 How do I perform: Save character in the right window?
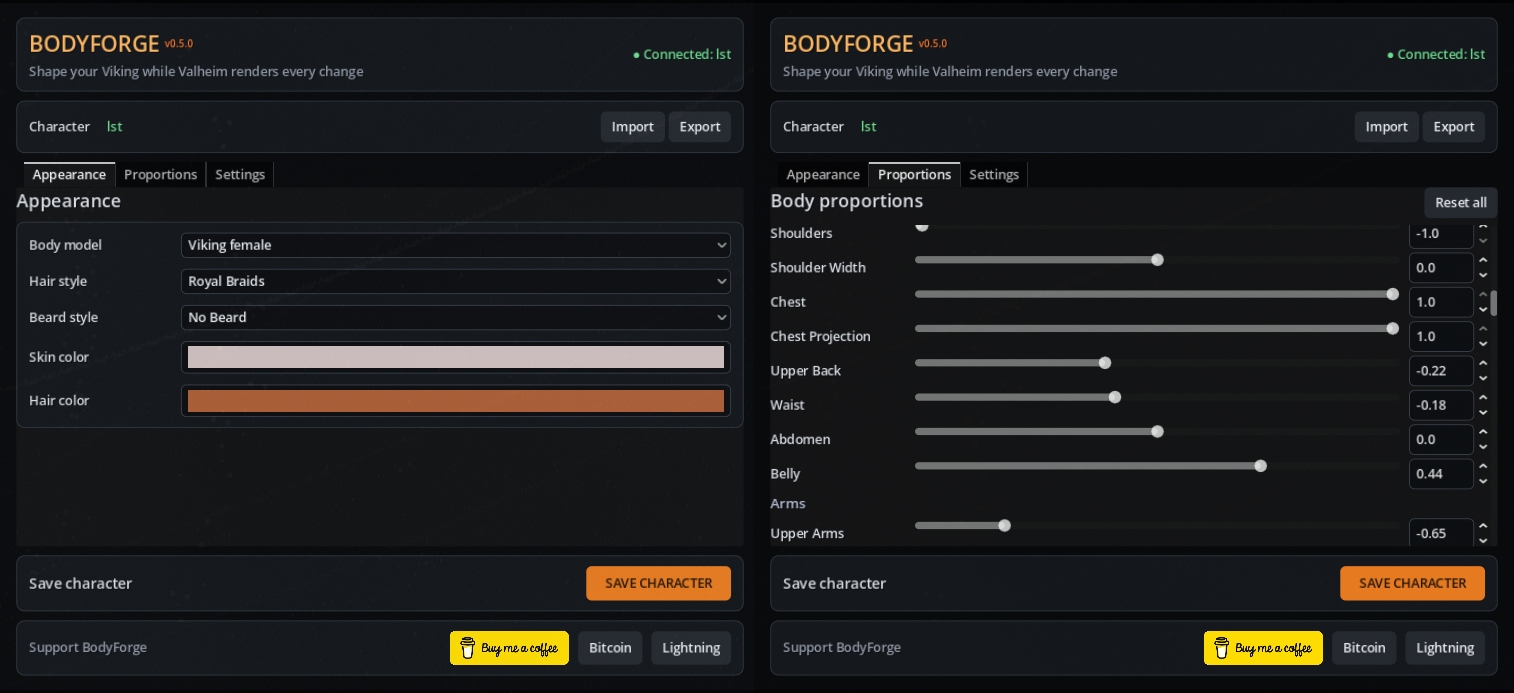click(1412, 583)
